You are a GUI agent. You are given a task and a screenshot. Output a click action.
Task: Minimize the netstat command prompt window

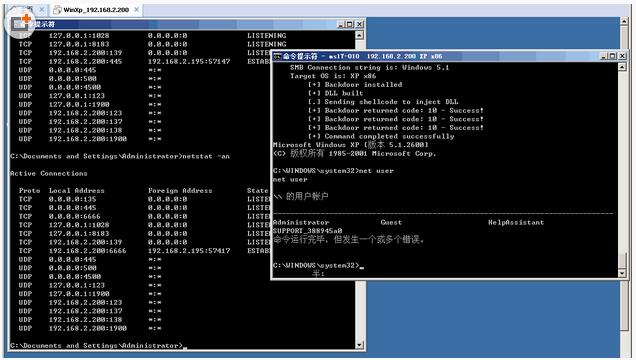click(341, 24)
